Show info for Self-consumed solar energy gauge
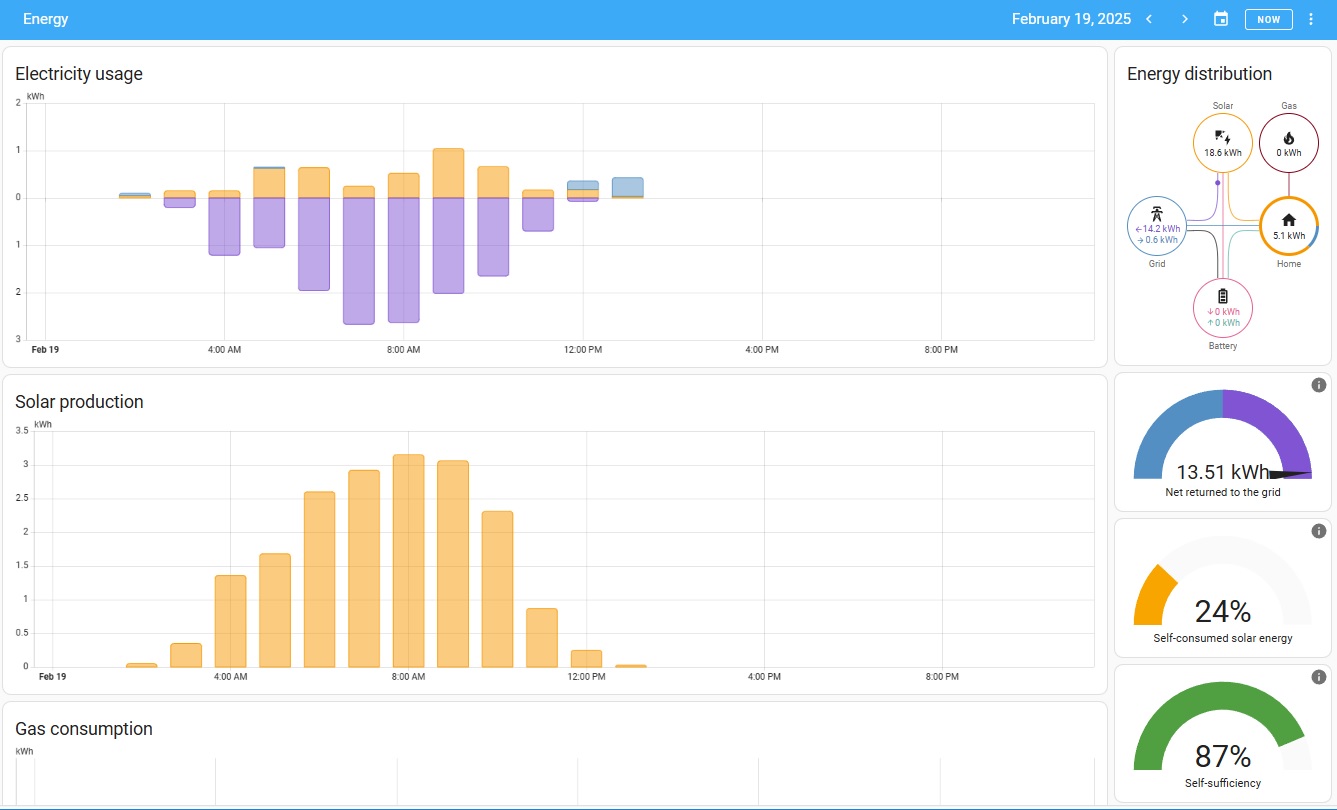Screen dimensions: 1337x810 point(1318,531)
